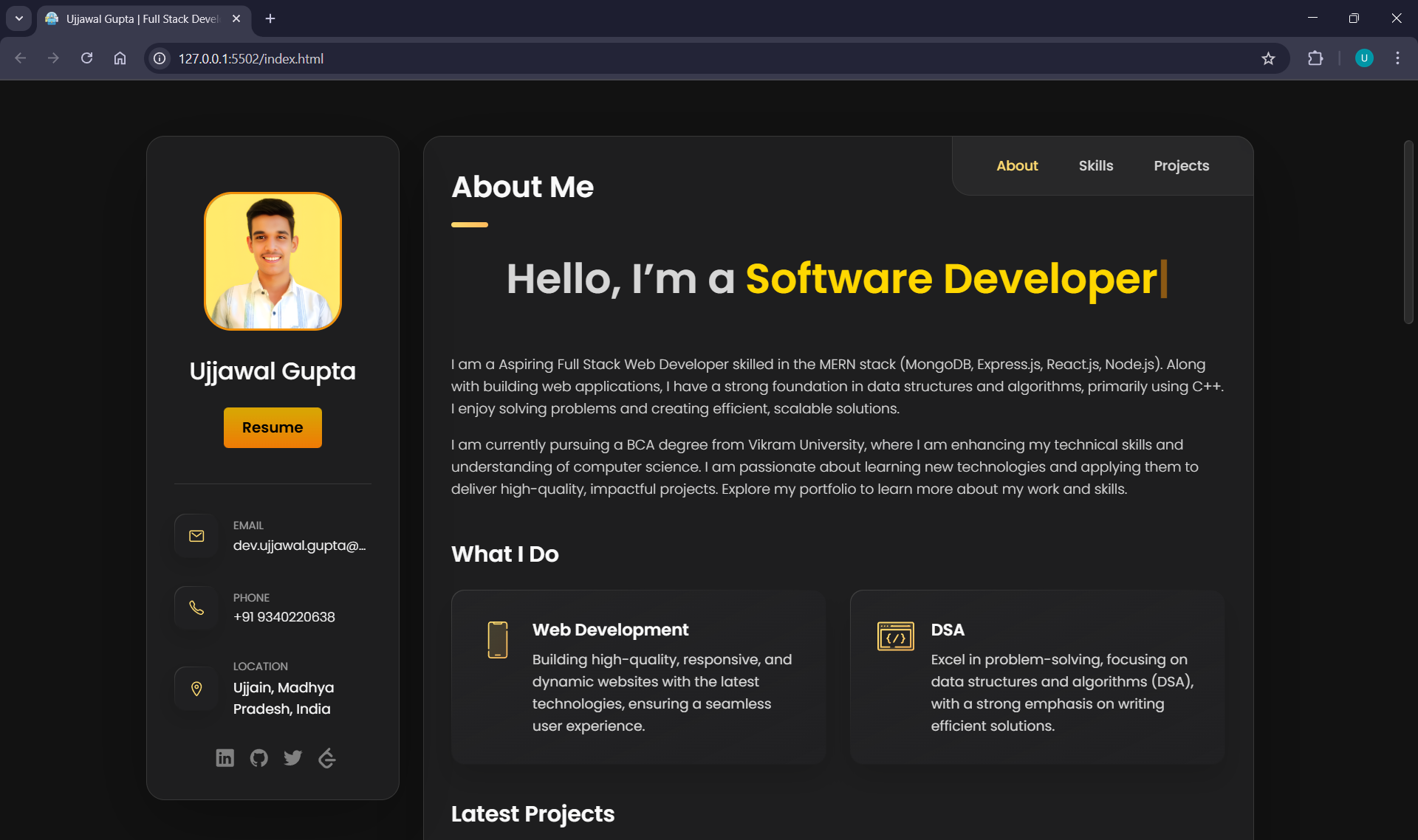Reload the page
Viewport: 1418px width, 840px height.
(86, 58)
